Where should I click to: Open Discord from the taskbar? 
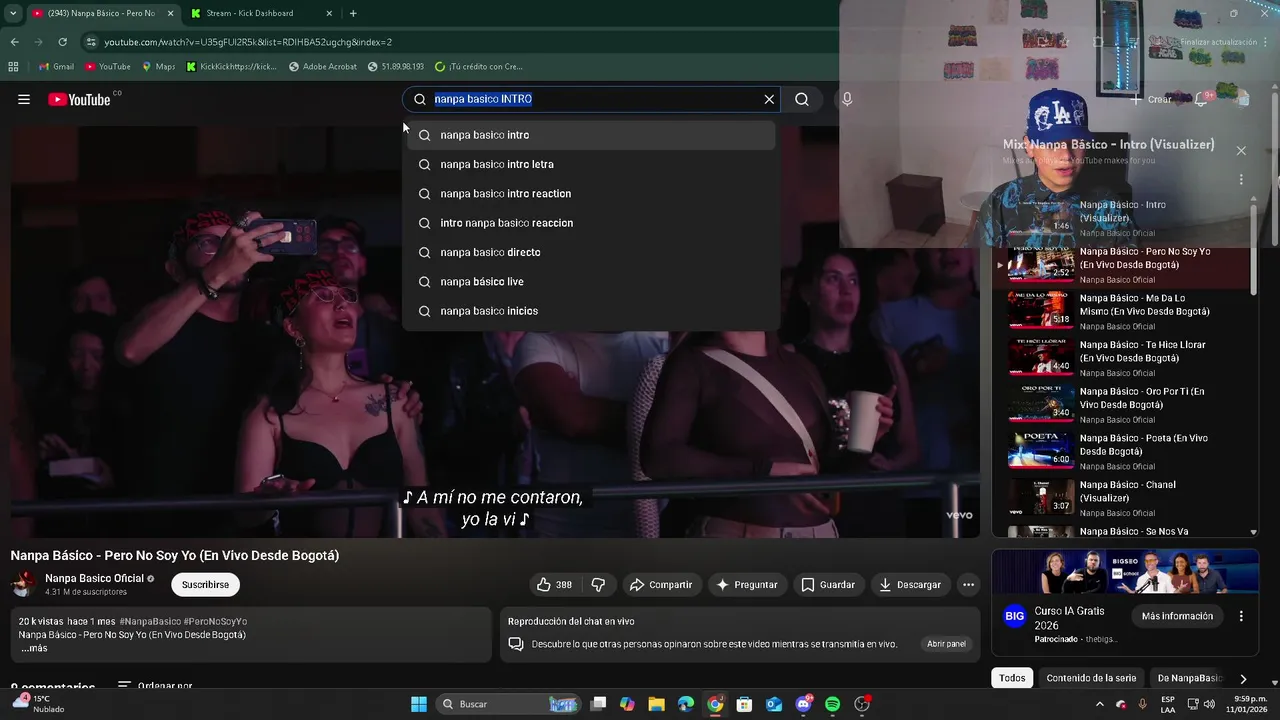(803, 704)
